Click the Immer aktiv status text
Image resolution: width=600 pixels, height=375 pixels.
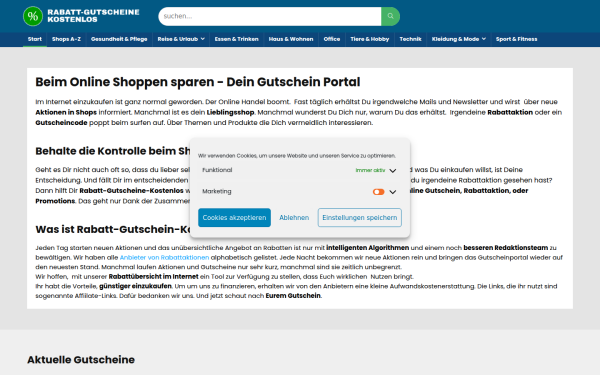[370, 170]
